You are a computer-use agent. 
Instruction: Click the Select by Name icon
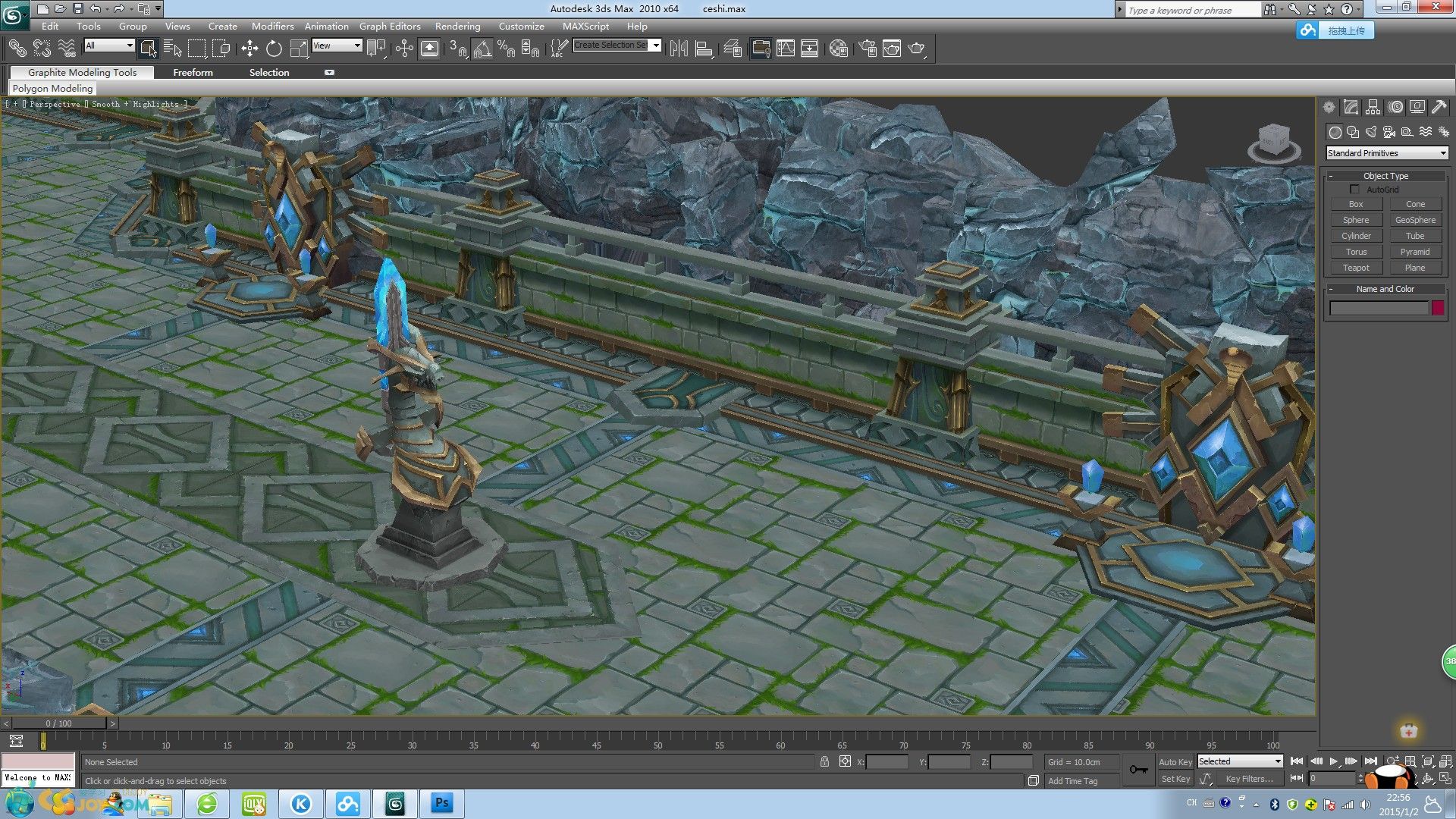pyautogui.click(x=173, y=49)
